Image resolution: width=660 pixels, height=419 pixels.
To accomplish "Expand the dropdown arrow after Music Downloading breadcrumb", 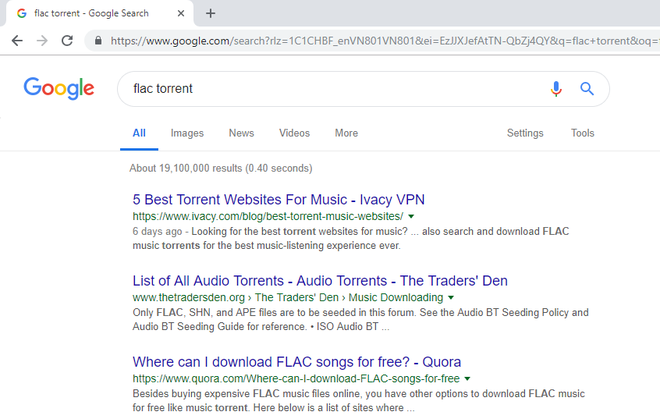I will tap(451, 298).
